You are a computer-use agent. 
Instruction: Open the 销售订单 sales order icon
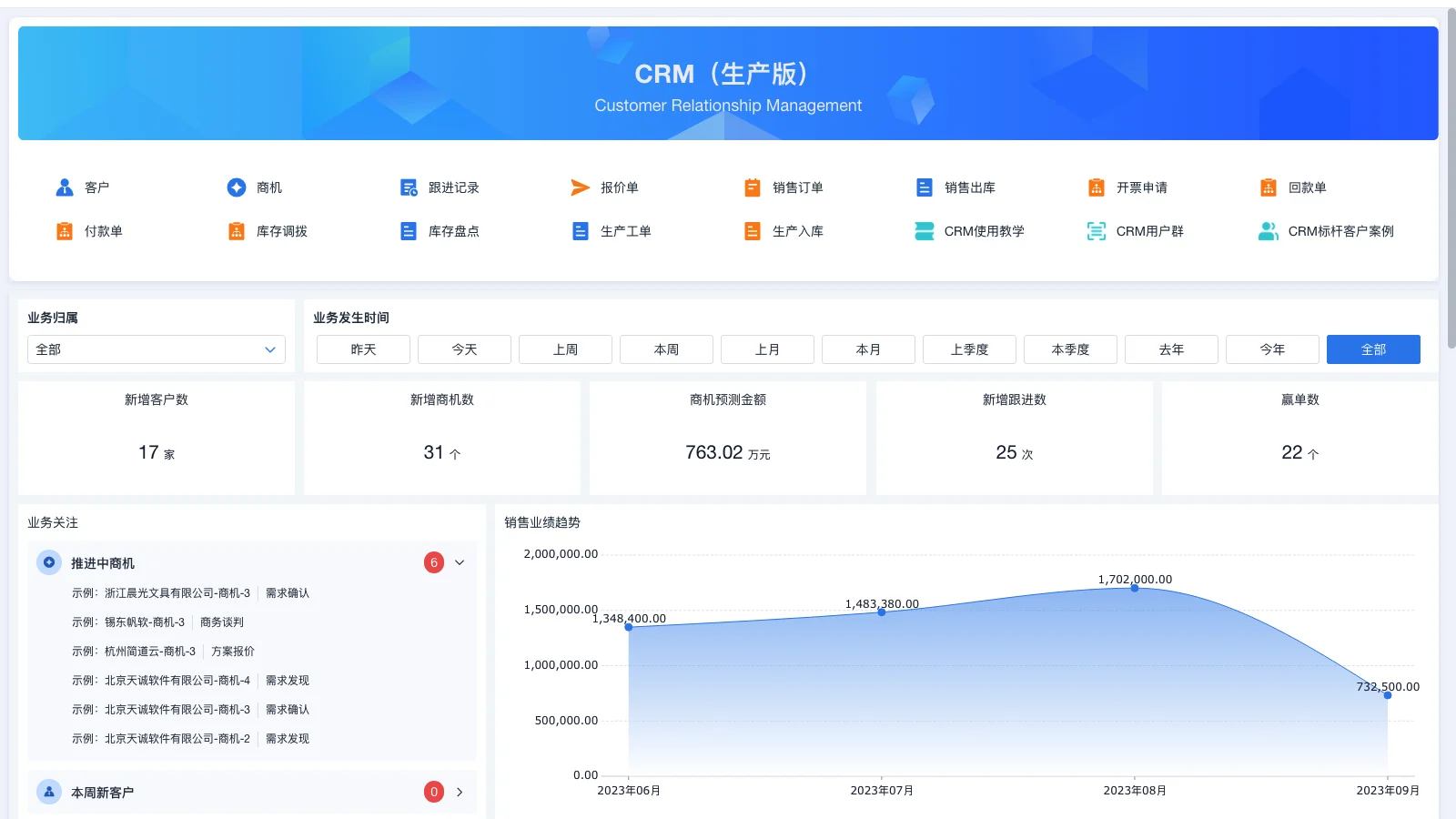coord(783,187)
